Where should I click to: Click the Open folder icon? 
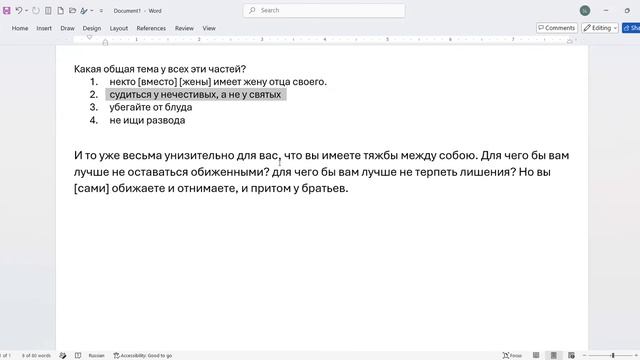(72, 11)
